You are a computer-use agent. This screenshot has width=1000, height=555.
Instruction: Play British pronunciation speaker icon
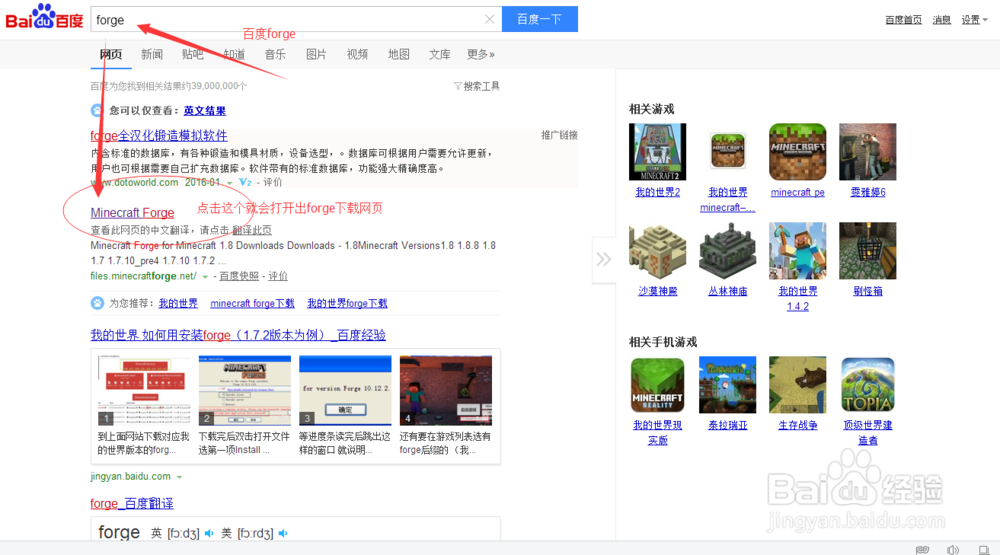point(209,533)
